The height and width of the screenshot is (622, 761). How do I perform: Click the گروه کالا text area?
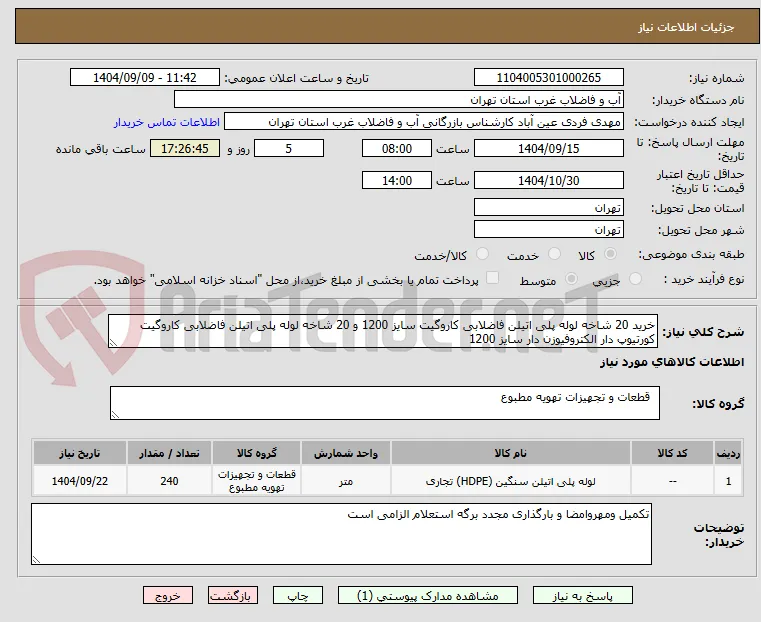tap(384, 403)
